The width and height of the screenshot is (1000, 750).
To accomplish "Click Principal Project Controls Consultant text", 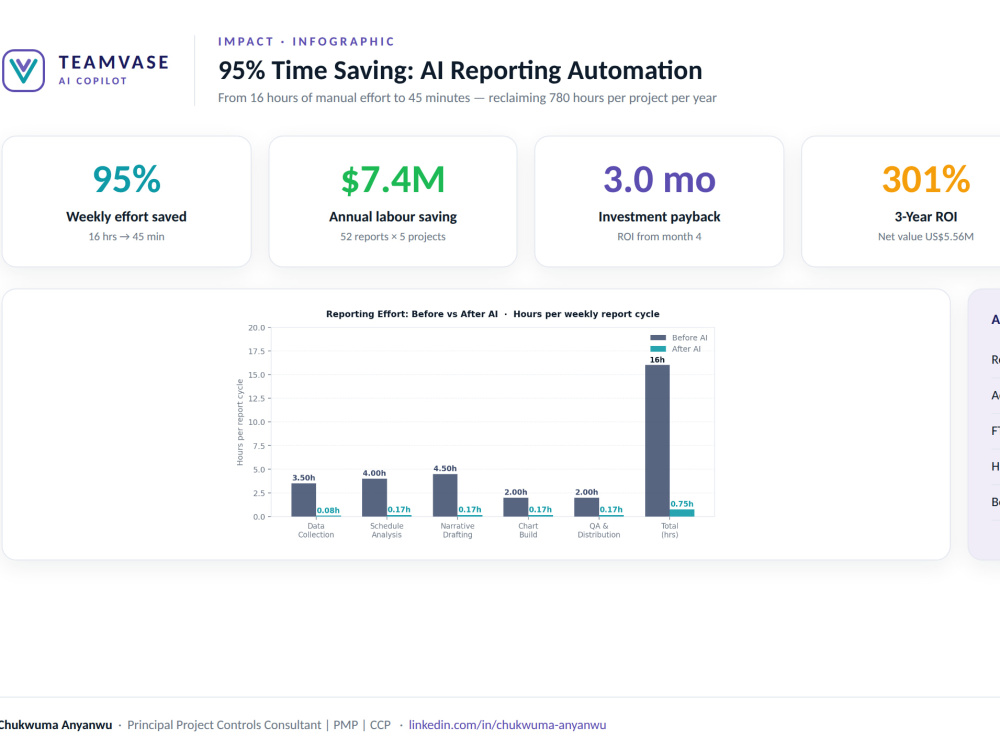I will tap(224, 725).
